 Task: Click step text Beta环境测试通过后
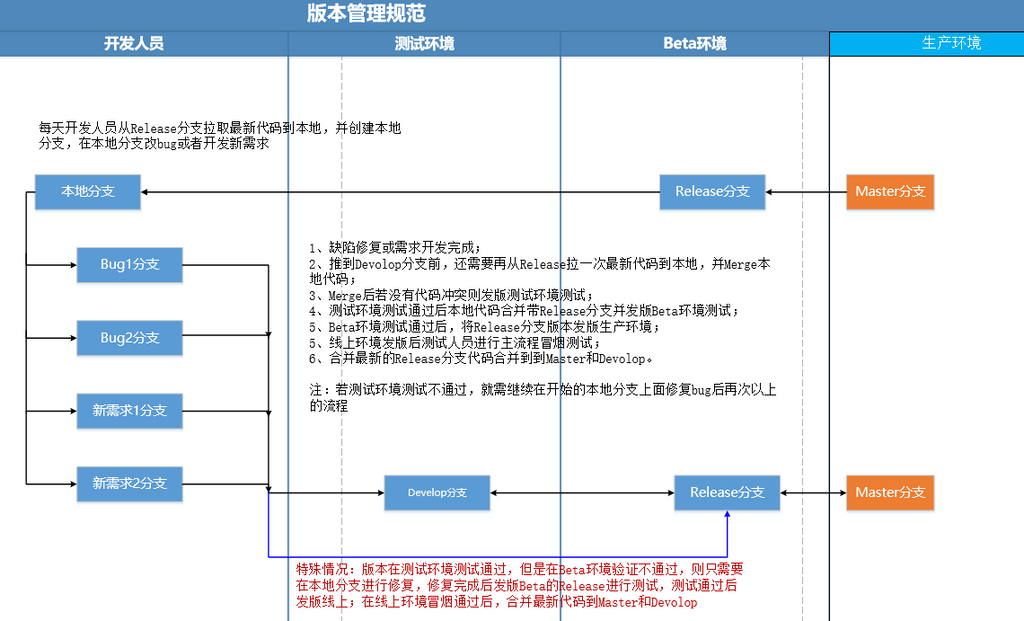coord(485,327)
